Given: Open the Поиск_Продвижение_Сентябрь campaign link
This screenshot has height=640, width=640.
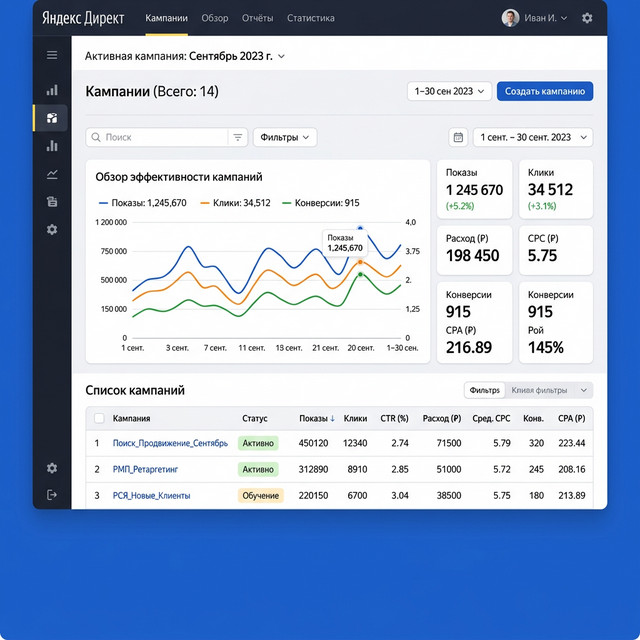Looking at the screenshot, I should tap(170, 443).
